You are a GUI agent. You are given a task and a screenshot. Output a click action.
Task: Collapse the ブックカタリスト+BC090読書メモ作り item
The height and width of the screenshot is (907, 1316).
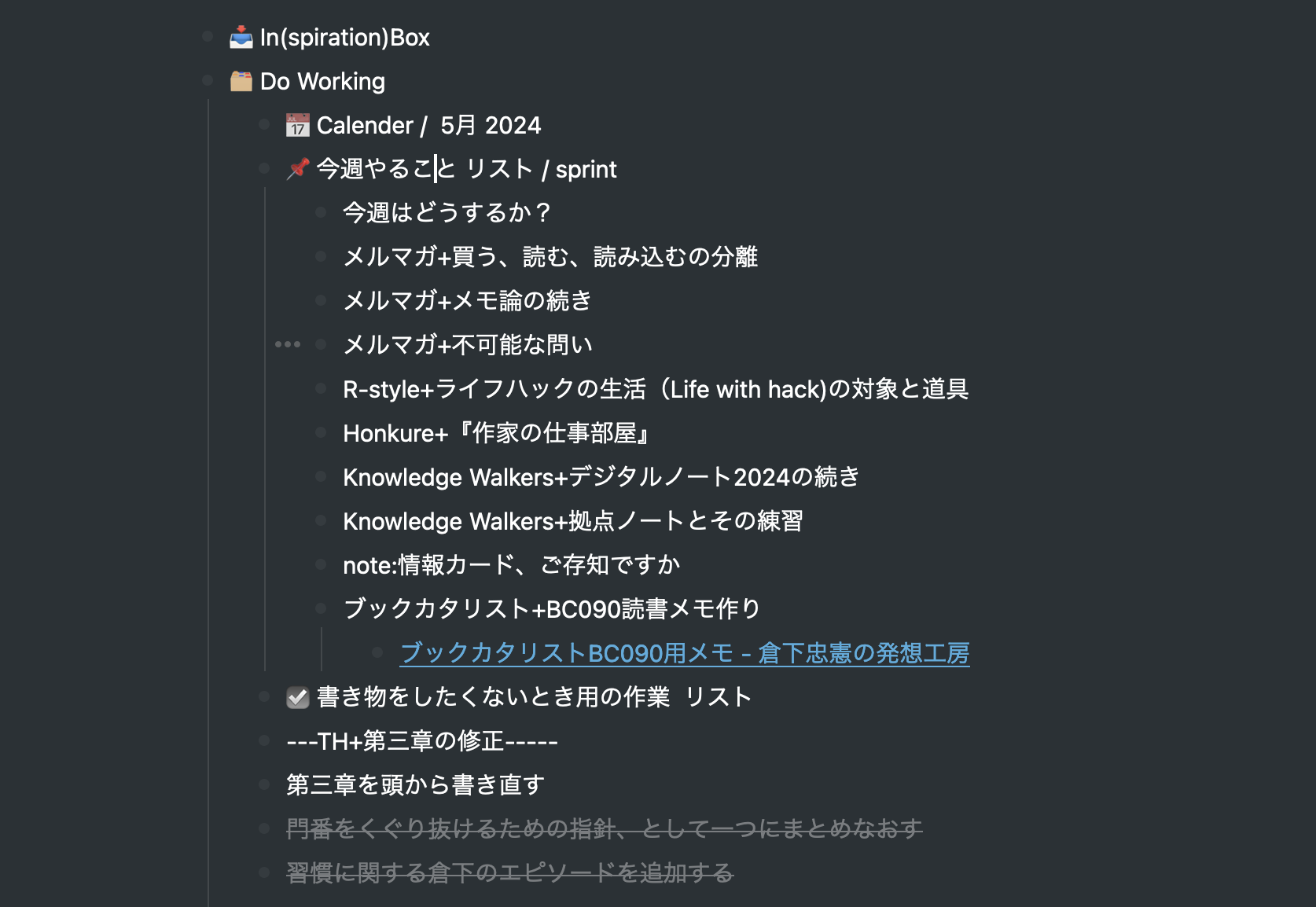click(x=321, y=608)
